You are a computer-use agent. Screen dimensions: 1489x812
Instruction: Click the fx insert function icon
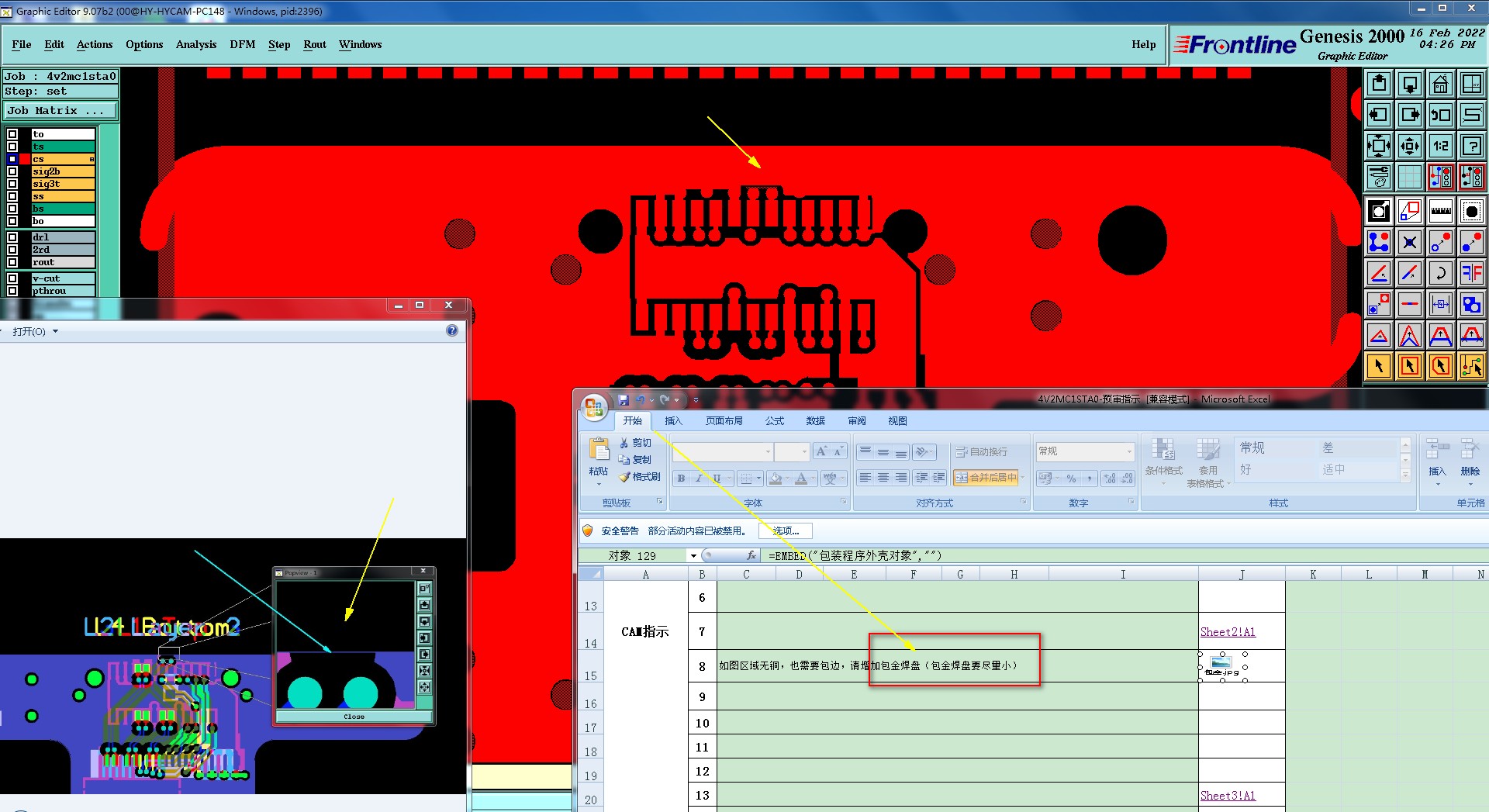pyautogui.click(x=751, y=555)
